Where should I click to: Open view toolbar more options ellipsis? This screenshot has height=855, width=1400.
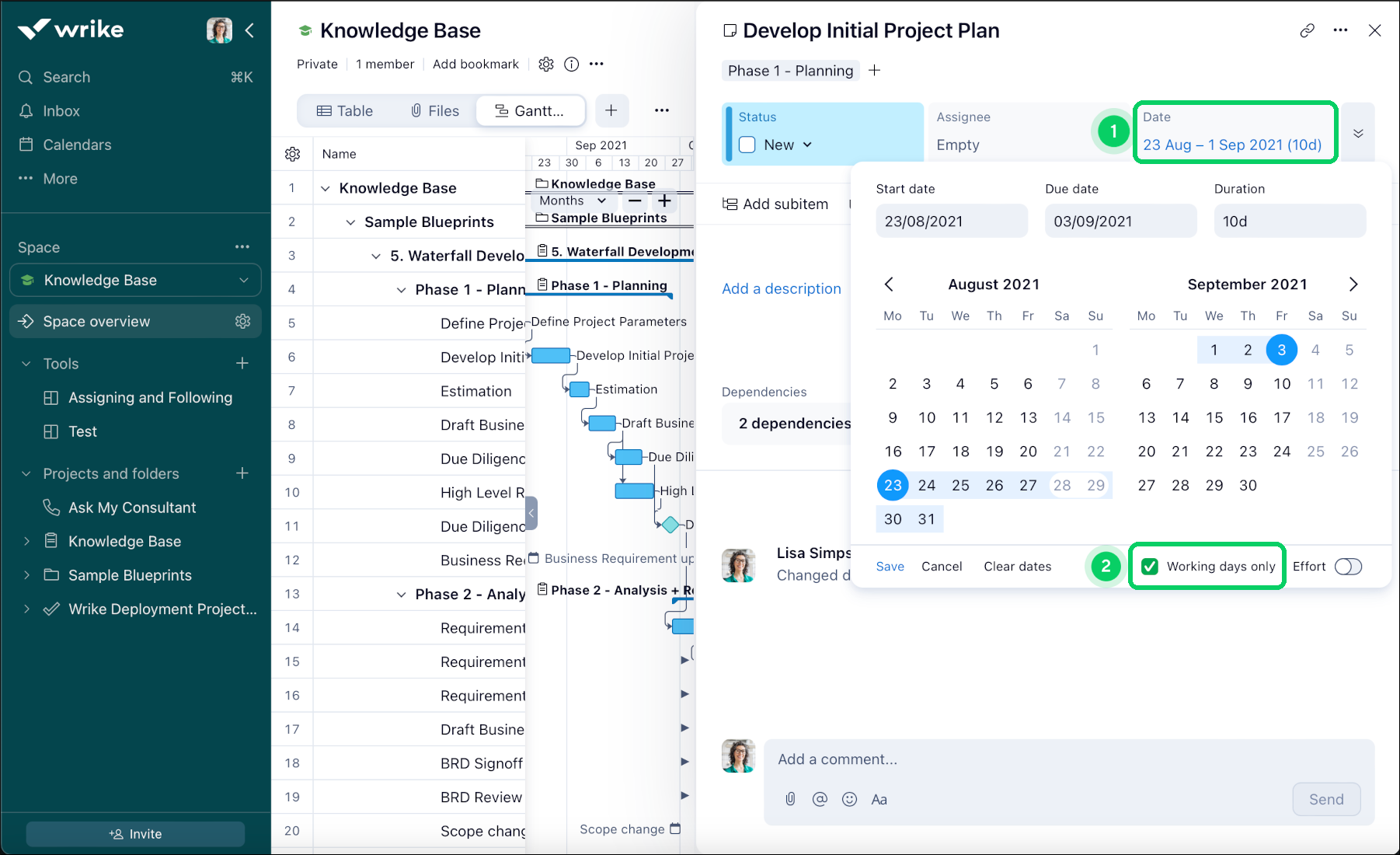click(x=662, y=110)
